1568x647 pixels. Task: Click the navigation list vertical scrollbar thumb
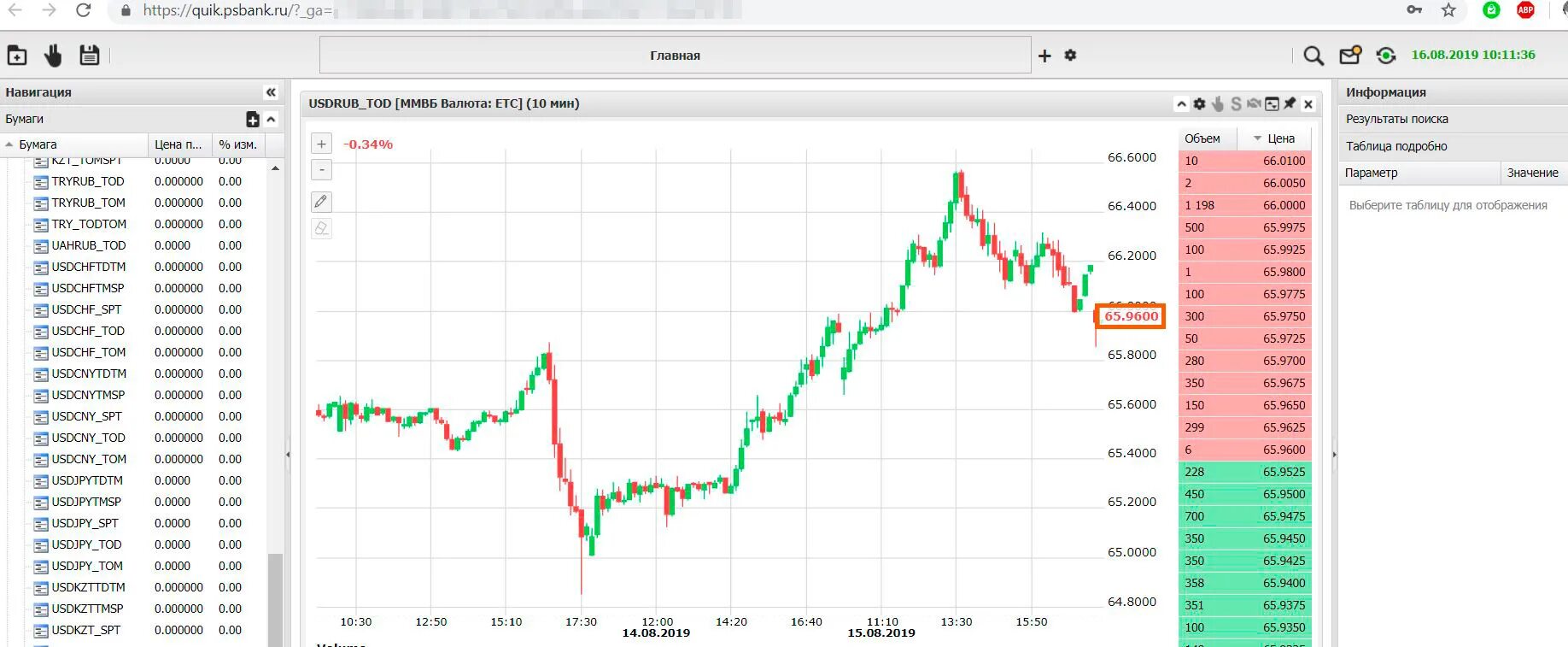[x=275, y=600]
